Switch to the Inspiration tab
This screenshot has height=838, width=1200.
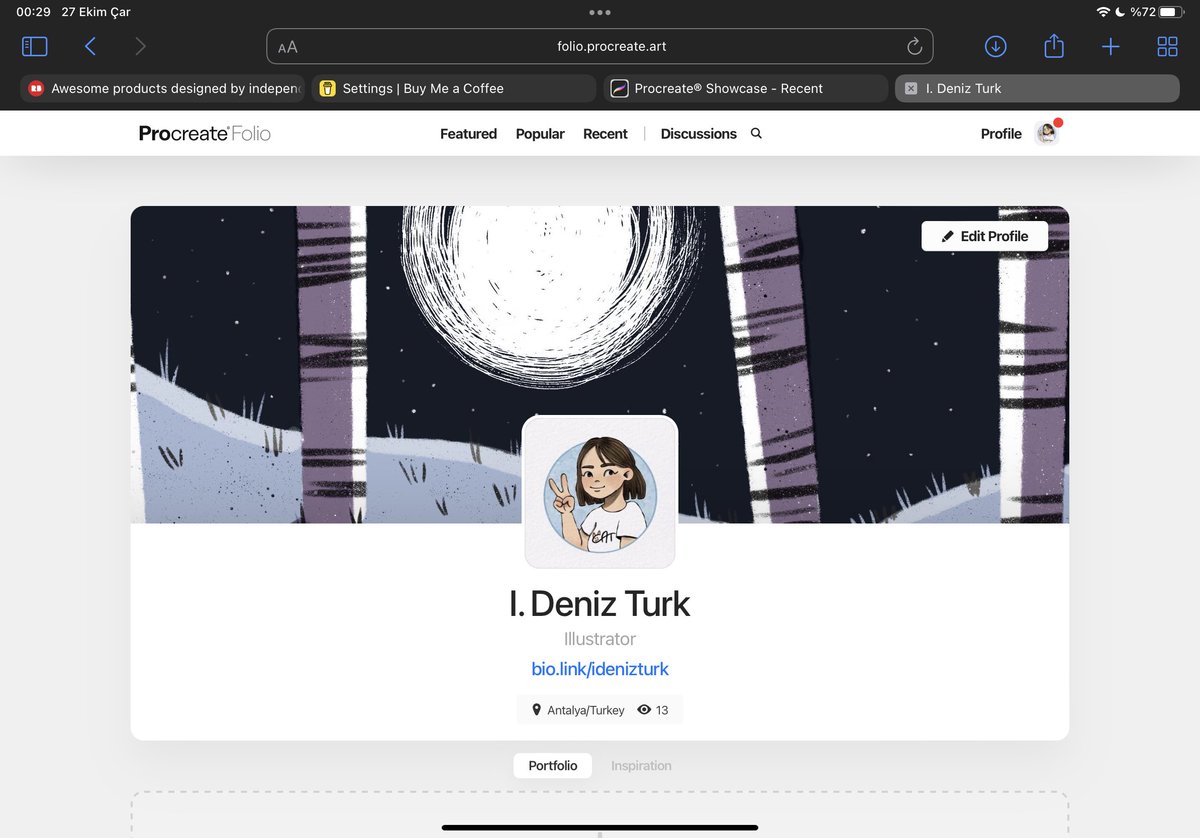pos(641,765)
